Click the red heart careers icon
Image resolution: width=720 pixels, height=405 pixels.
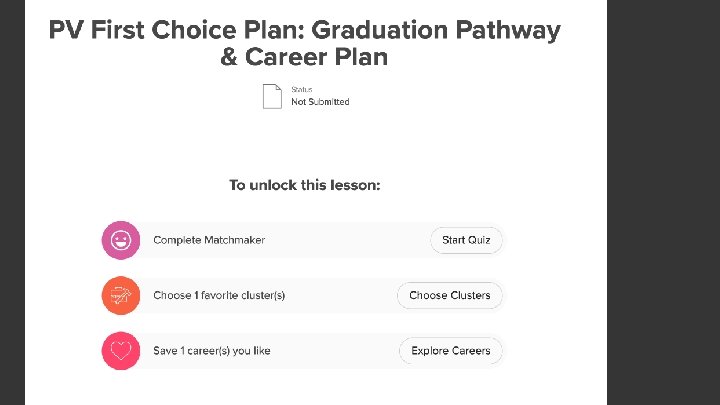(120, 351)
